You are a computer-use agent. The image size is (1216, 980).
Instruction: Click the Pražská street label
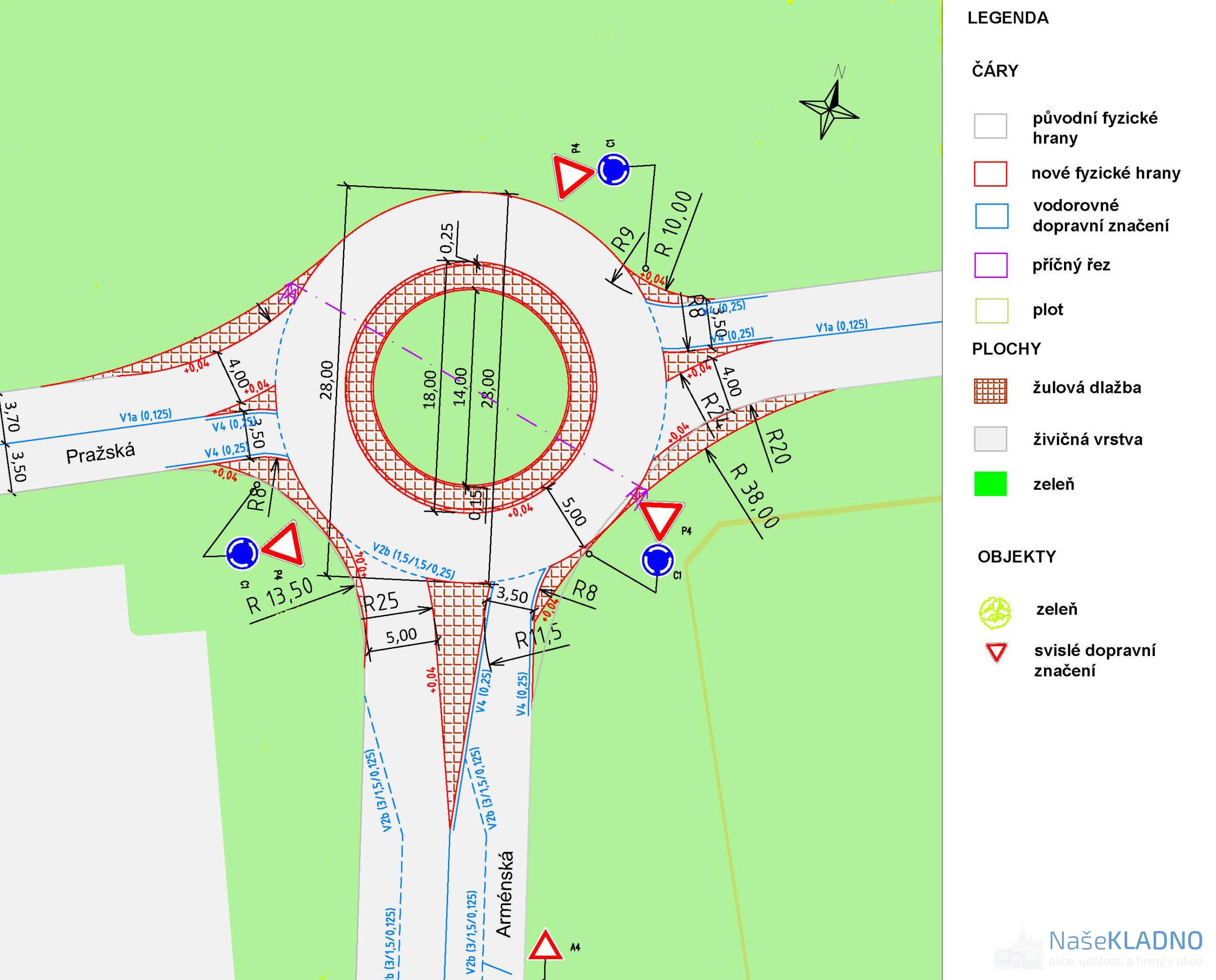[101, 453]
